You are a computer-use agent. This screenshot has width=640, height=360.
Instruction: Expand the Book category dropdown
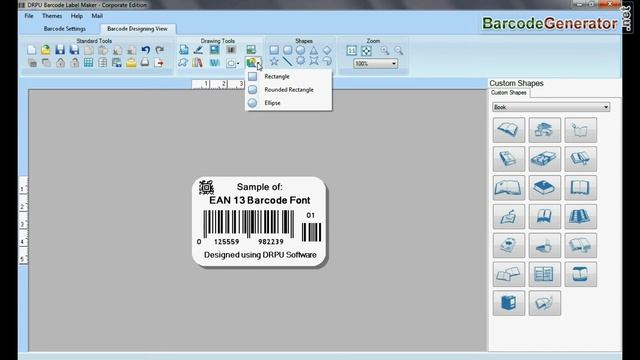[x=606, y=107]
